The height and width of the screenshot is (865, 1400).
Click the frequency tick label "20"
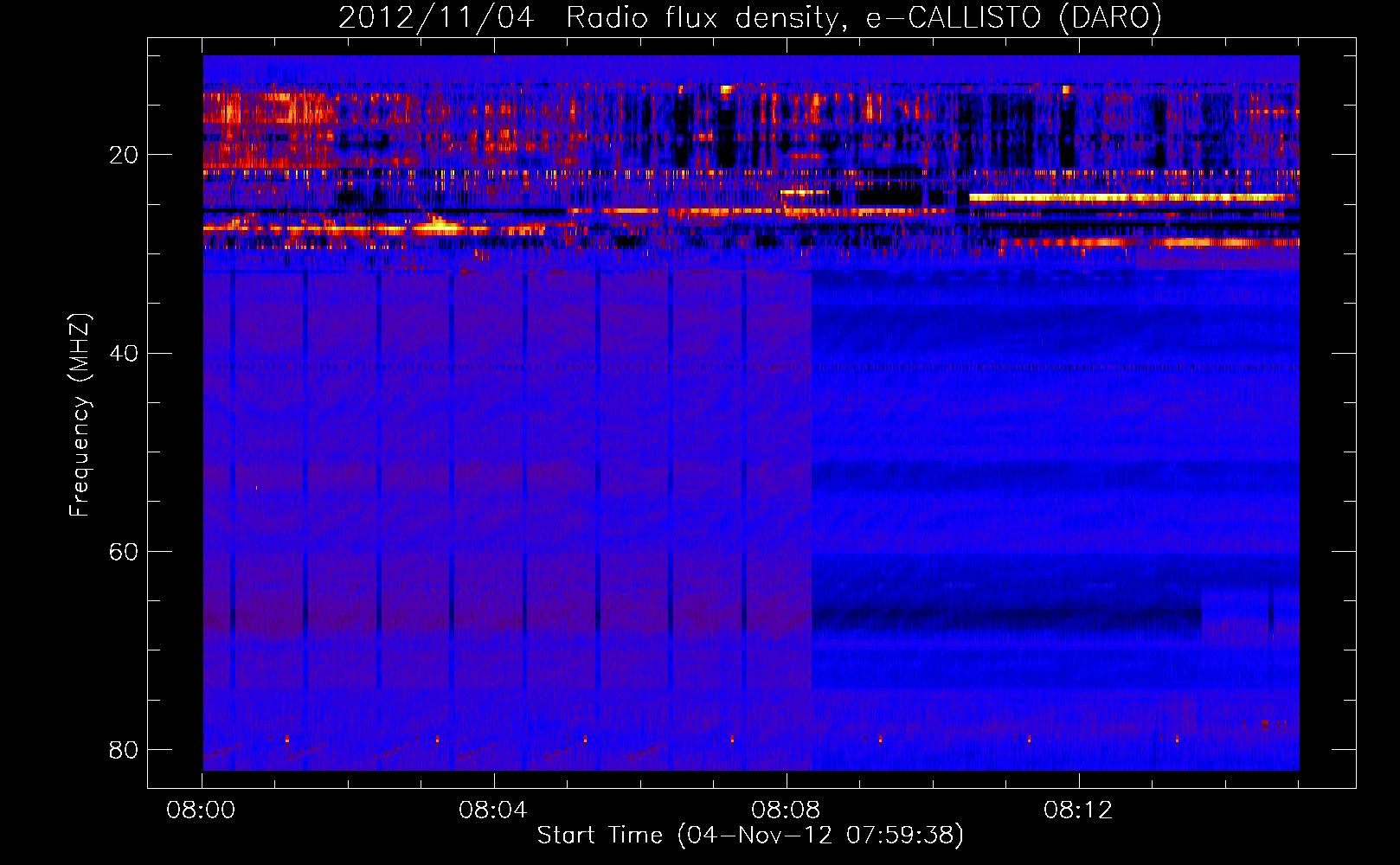click(x=124, y=155)
